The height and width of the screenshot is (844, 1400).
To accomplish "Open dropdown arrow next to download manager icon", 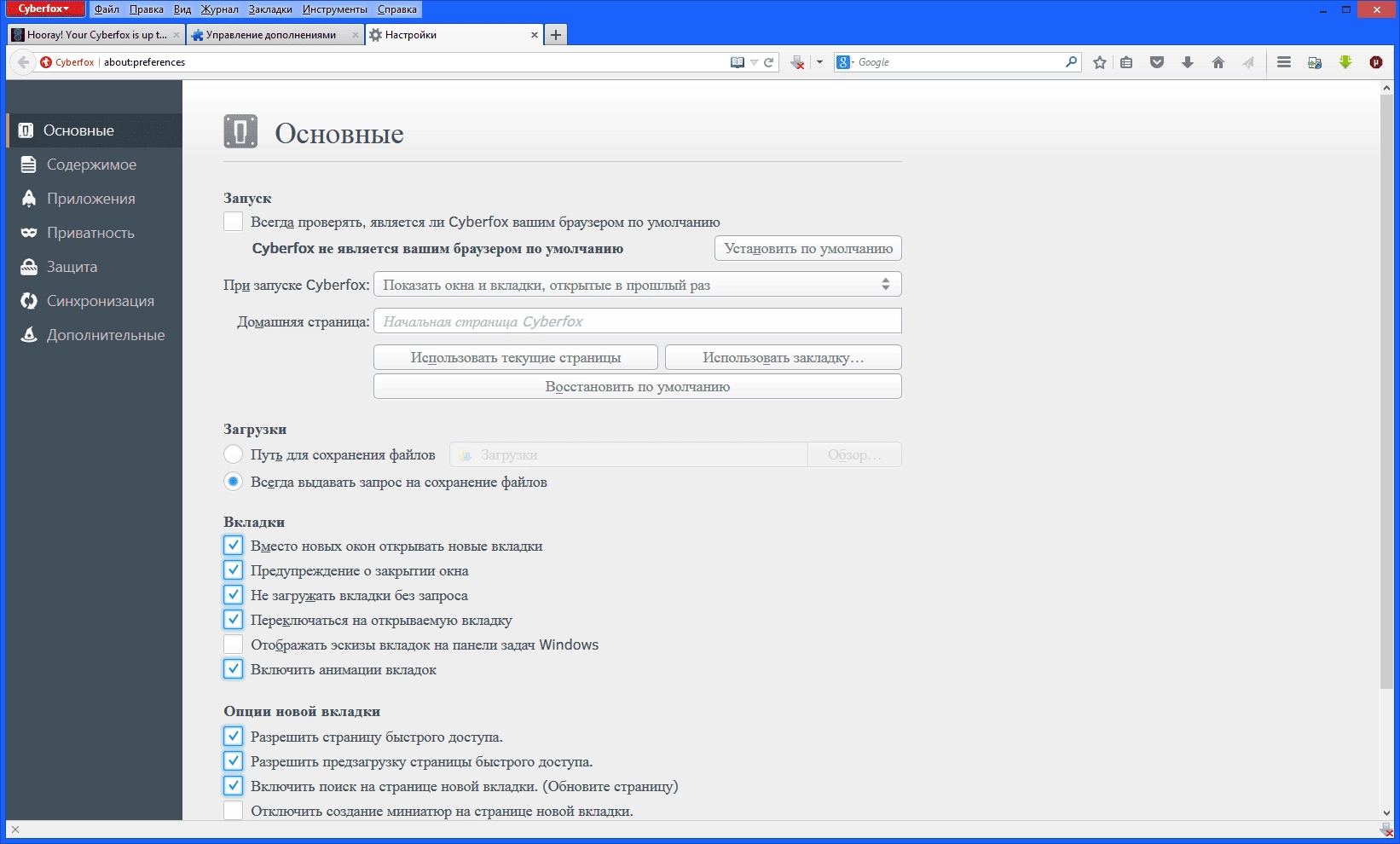I will pyautogui.click(x=819, y=62).
